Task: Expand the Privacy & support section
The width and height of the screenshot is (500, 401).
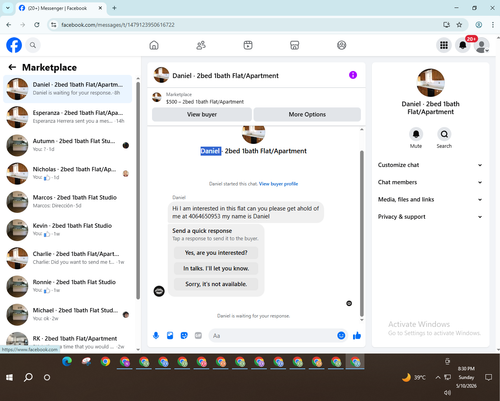Action: 430,217
